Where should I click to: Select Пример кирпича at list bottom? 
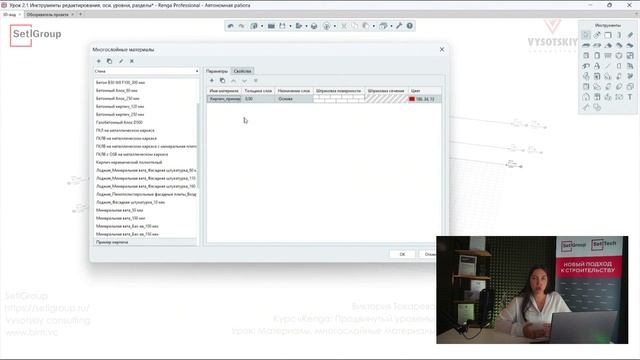click(144, 242)
